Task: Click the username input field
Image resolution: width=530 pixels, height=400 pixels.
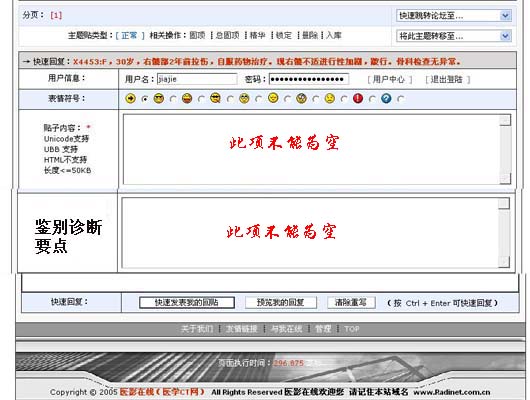Action: click(197, 79)
